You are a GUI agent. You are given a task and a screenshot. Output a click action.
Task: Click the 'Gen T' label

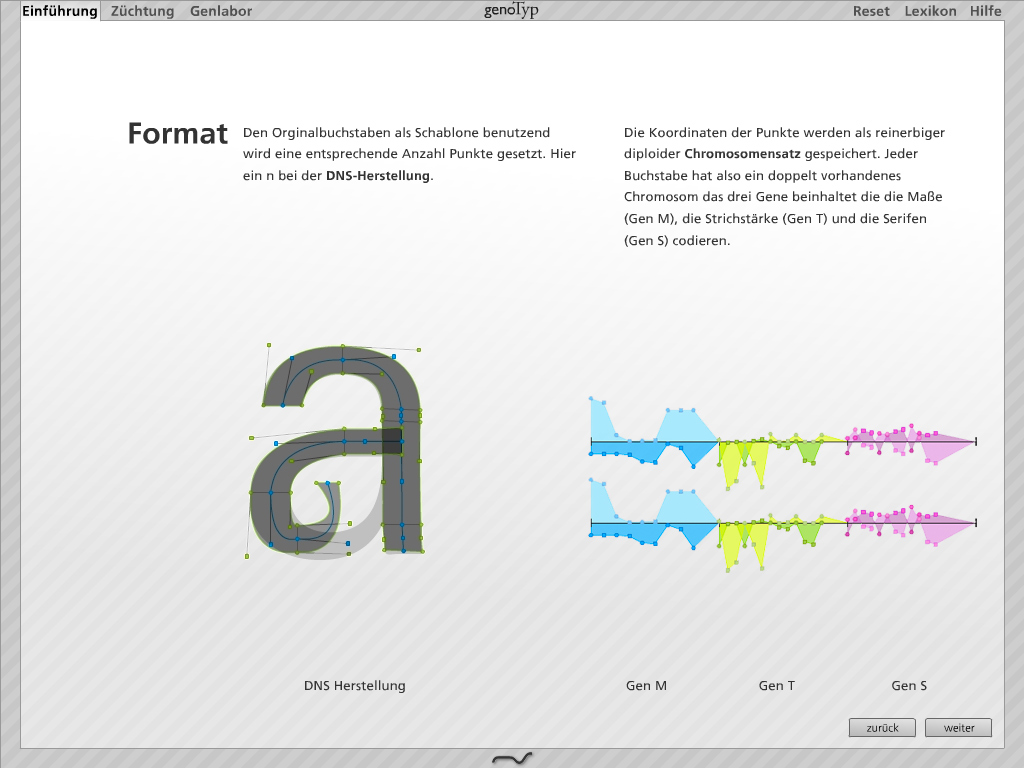pos(776,686)
